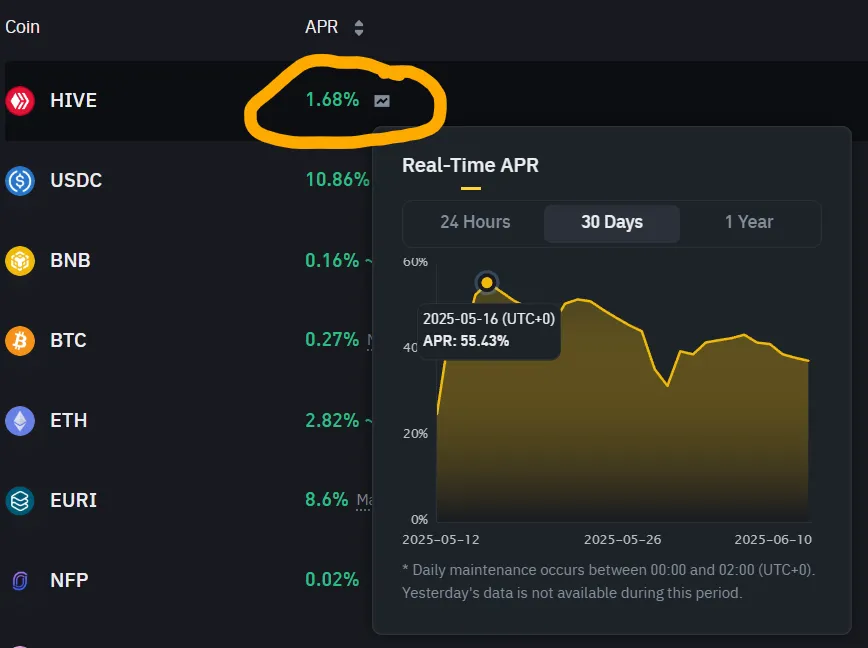
Task: Click the USDC coin logo icon
Action: pos(20,181)
